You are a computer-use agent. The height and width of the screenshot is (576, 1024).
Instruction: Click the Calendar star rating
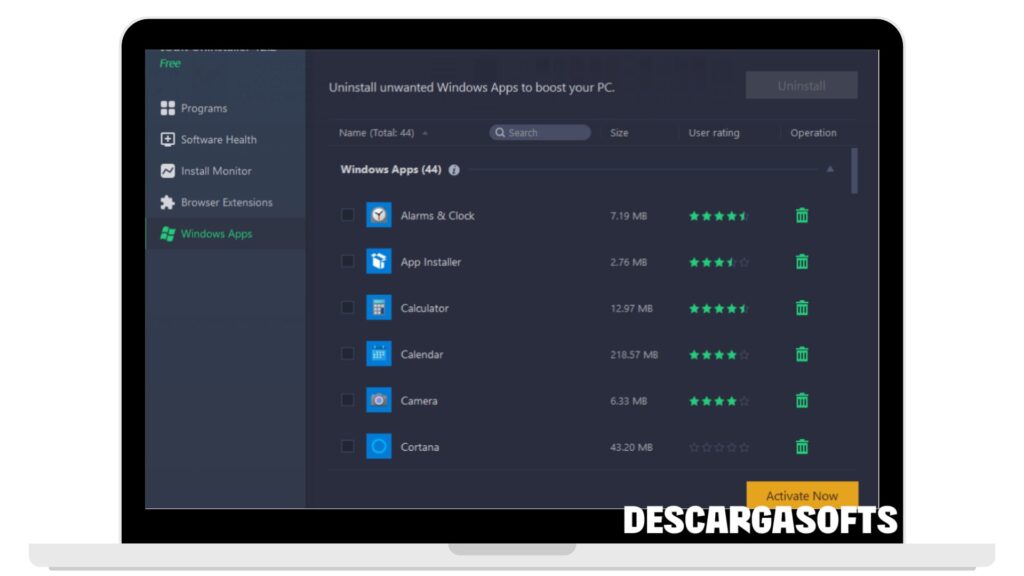[x=718, y=355]
